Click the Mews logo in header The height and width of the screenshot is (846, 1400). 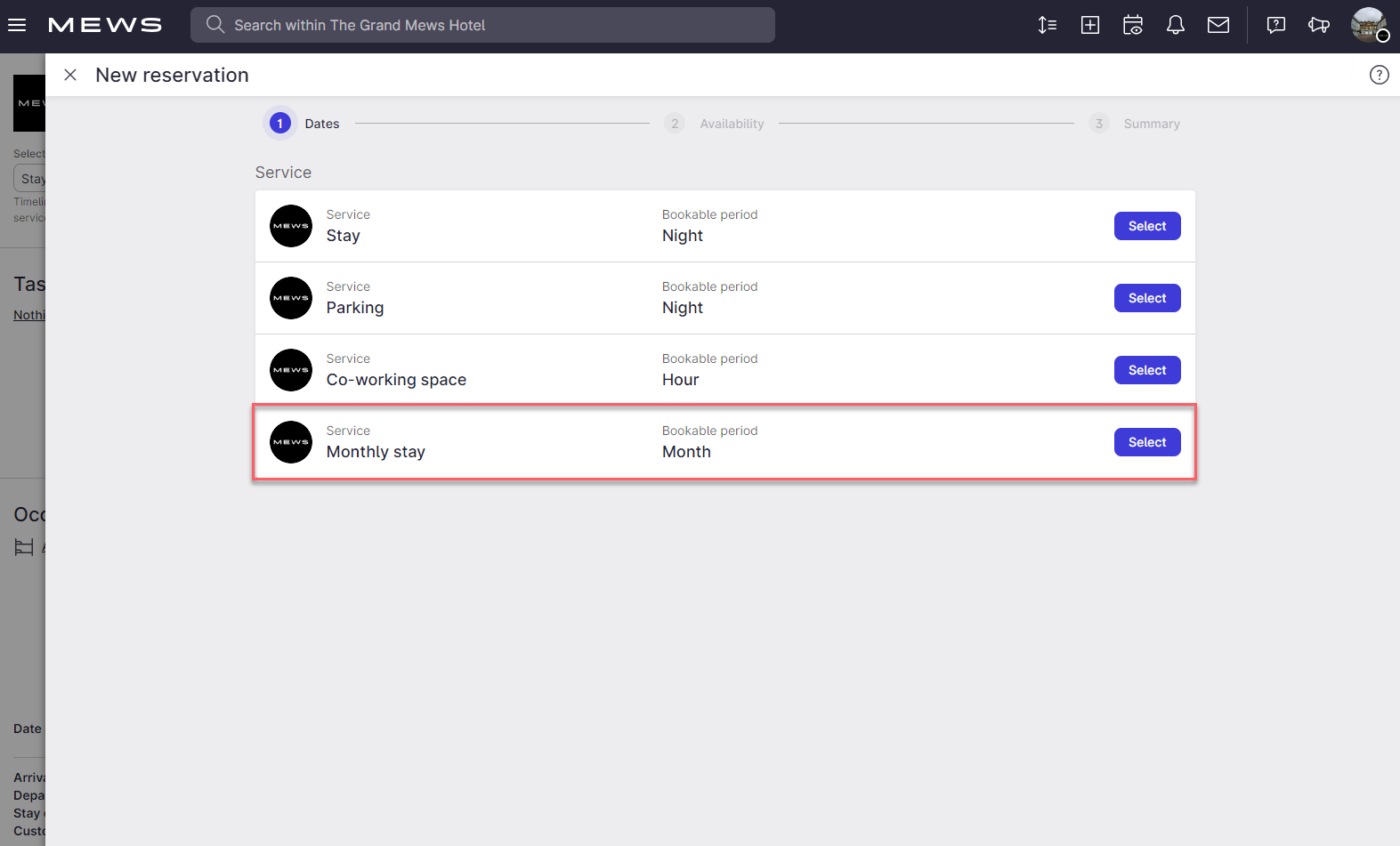[x=105, y=25]
